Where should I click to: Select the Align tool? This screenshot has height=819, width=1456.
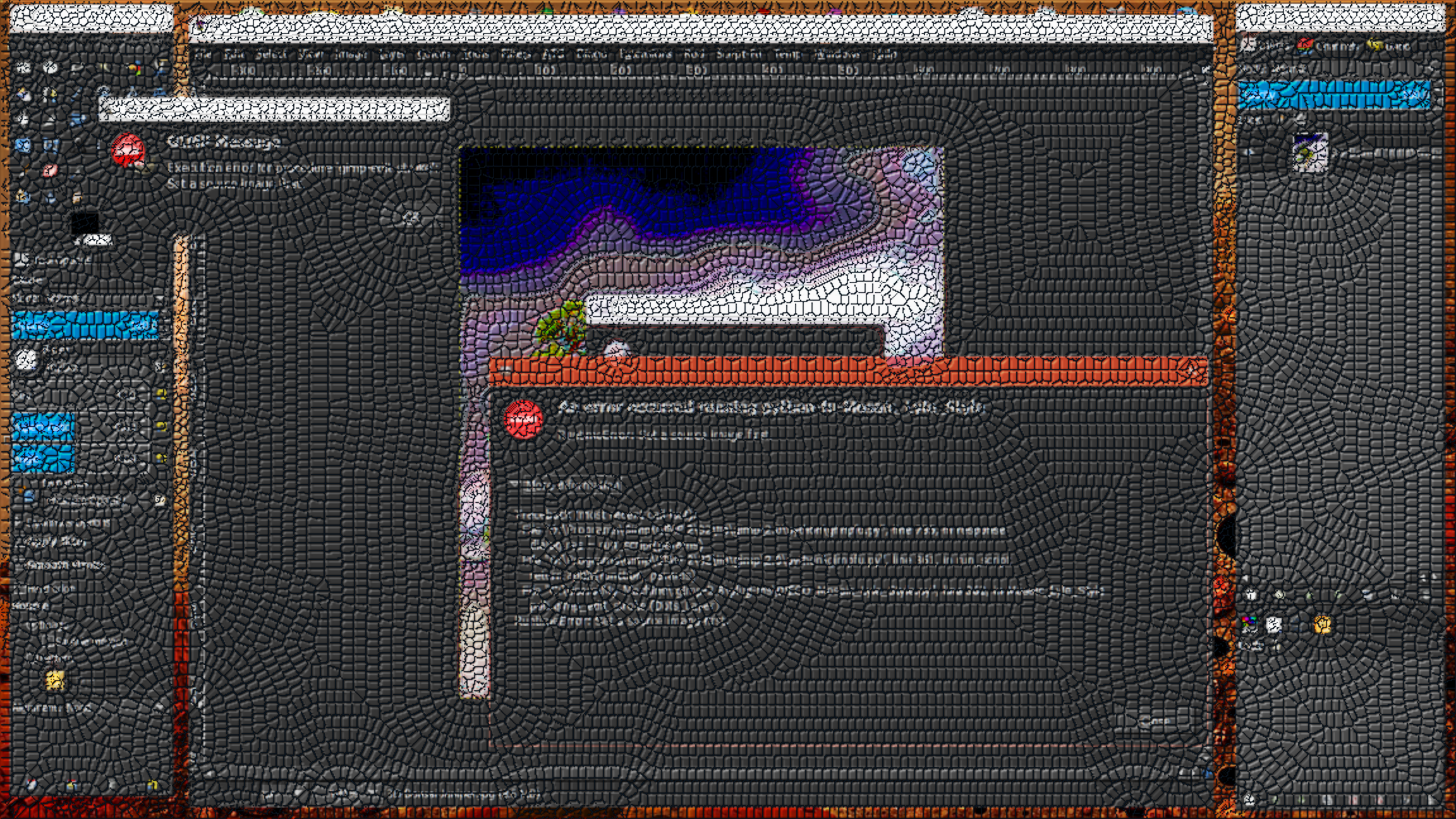pos(23,119)
